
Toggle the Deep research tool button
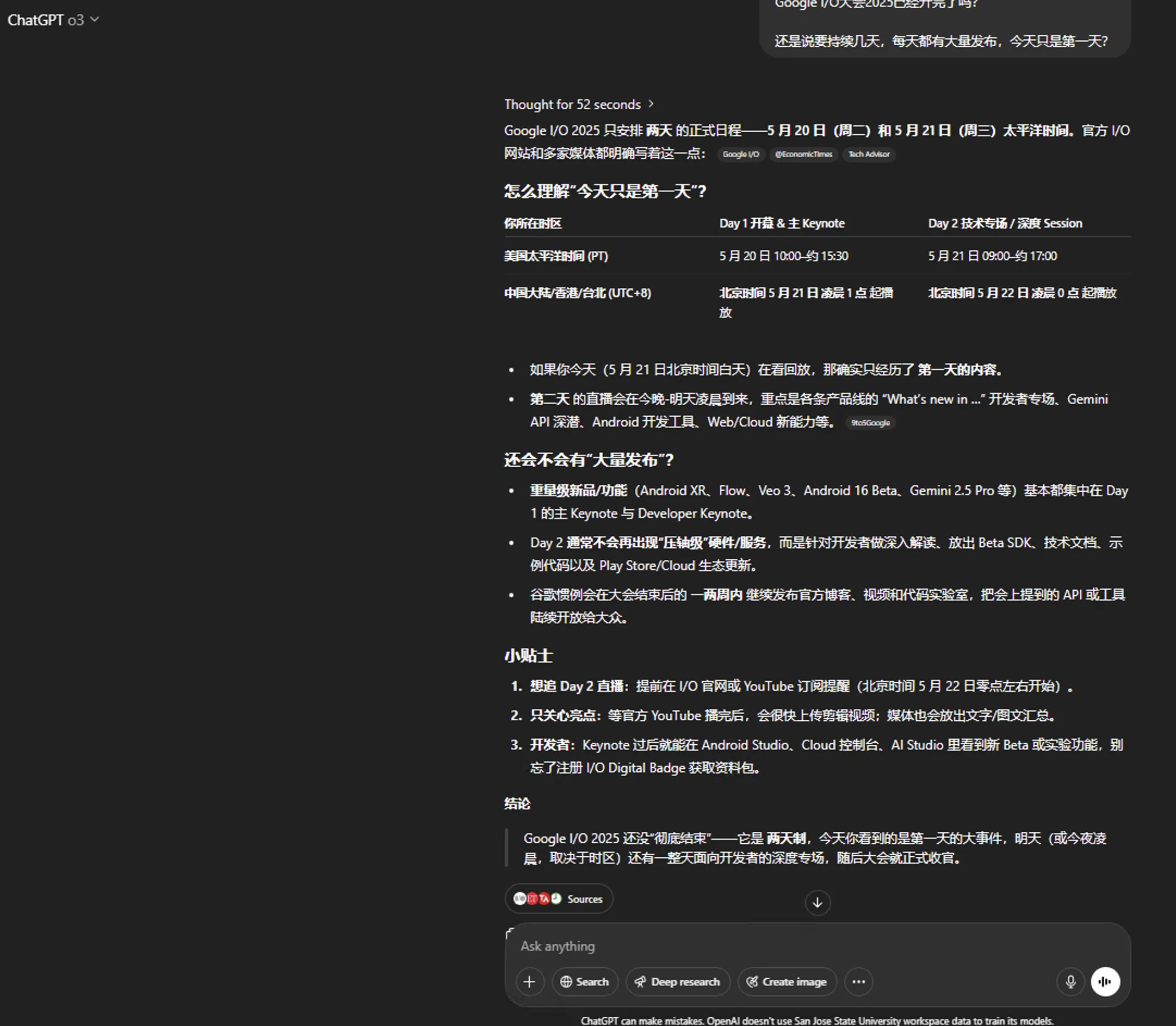(677, 981)
